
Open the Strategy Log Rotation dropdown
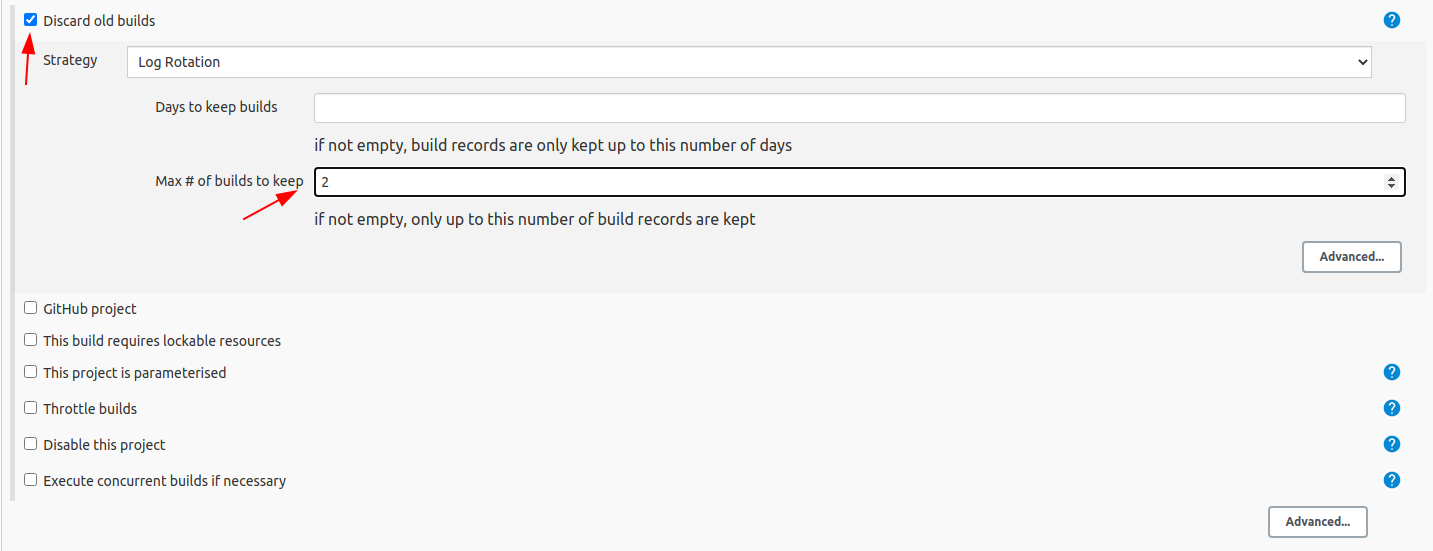(x=749, y=62)
